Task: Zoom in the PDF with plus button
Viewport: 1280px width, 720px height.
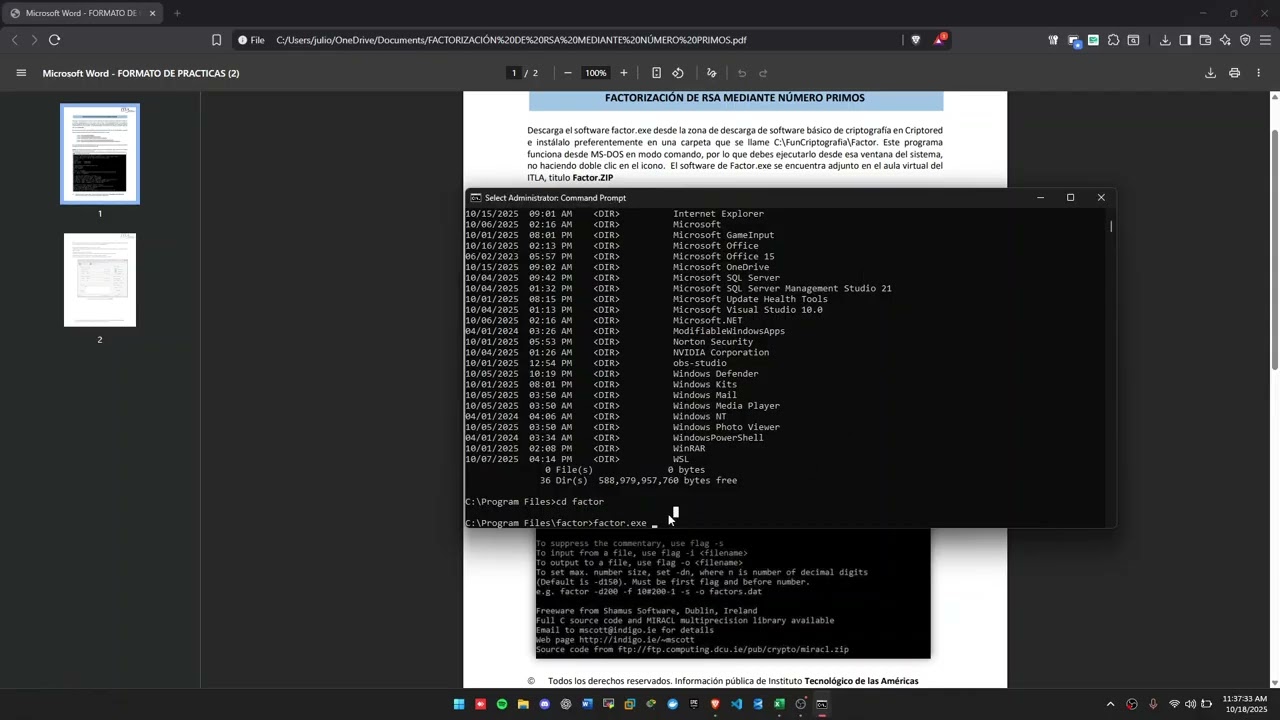Action: (x=624, y=73)
